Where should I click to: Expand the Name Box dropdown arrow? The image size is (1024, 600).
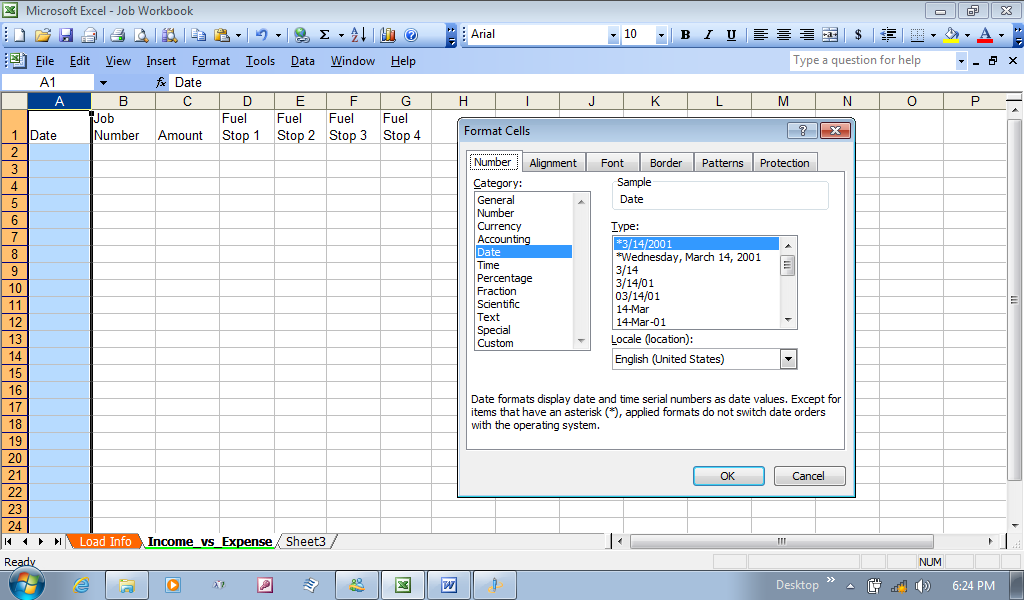(102, 83)
